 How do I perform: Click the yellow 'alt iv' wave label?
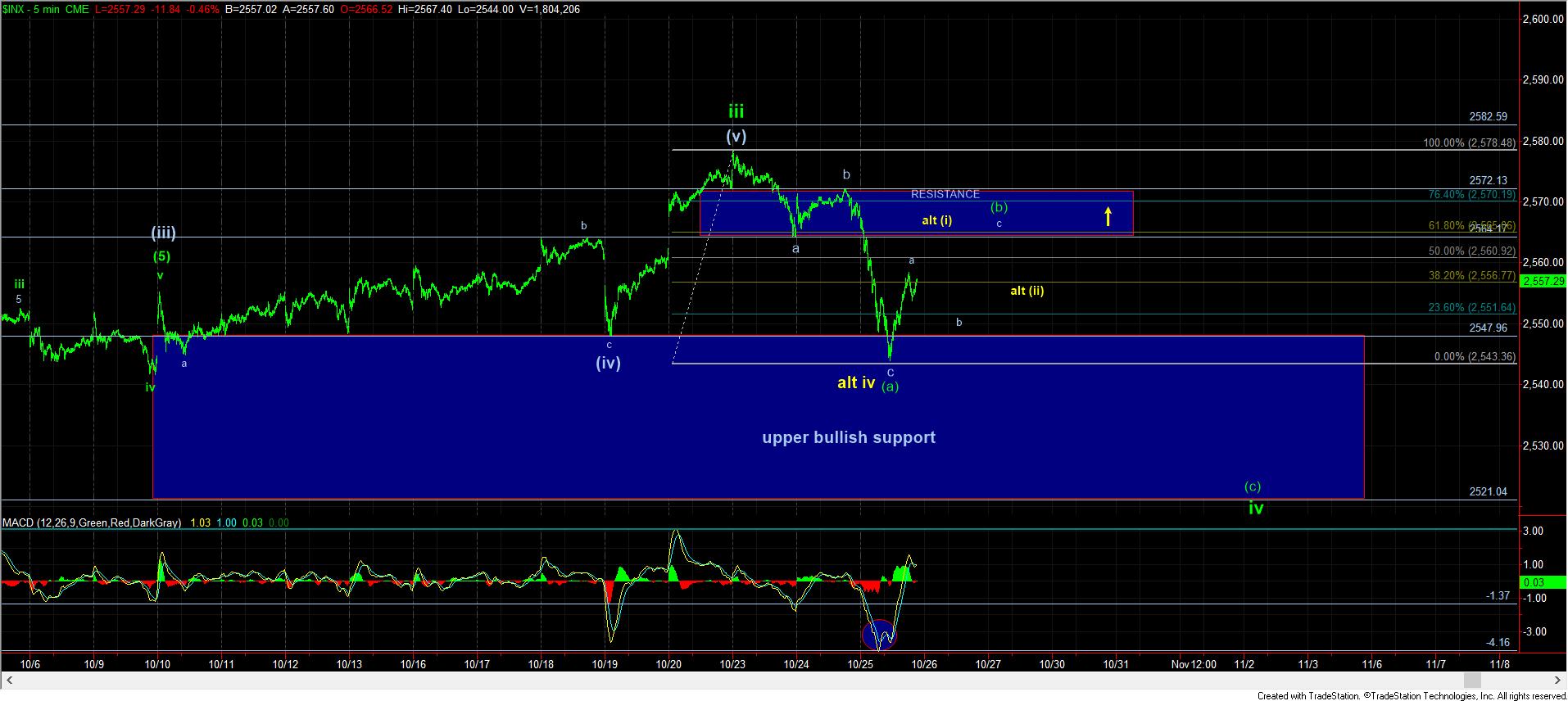(855, 382)
